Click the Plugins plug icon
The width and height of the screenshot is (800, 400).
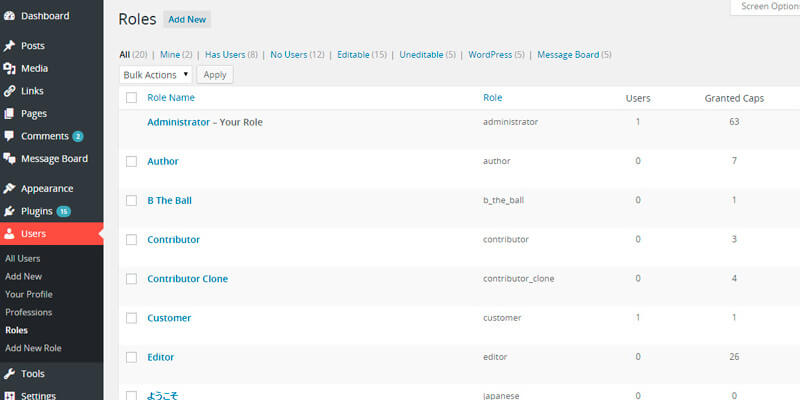pyautogui.click(x=9, y=211)
